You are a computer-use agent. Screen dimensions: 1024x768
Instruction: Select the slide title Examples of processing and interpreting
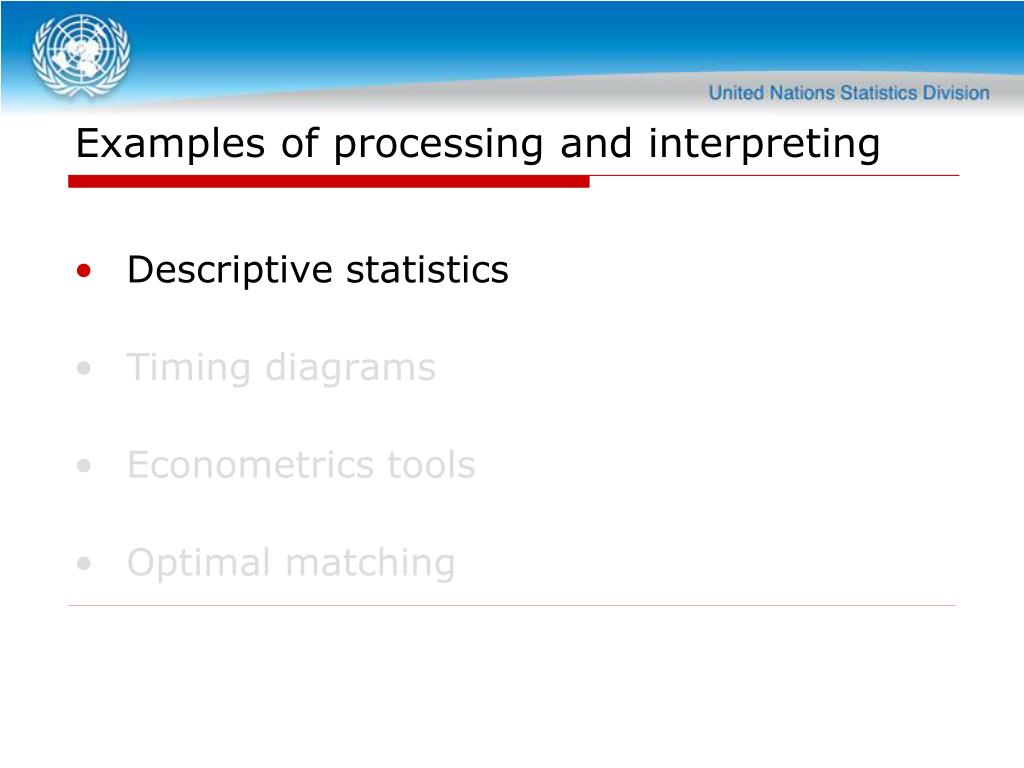[x=477, y=144]
